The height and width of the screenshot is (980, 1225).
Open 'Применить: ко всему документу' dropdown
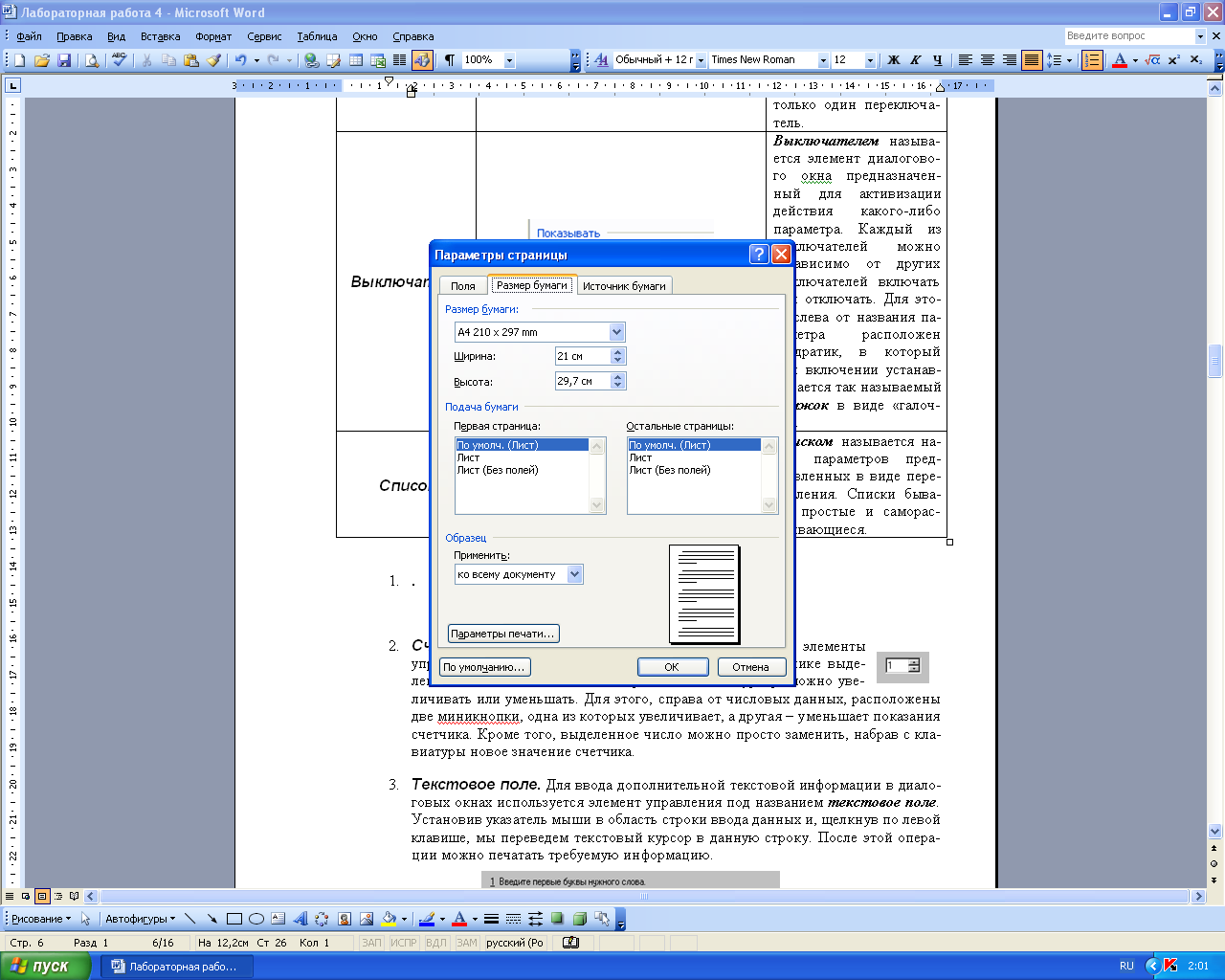[574, 574]
